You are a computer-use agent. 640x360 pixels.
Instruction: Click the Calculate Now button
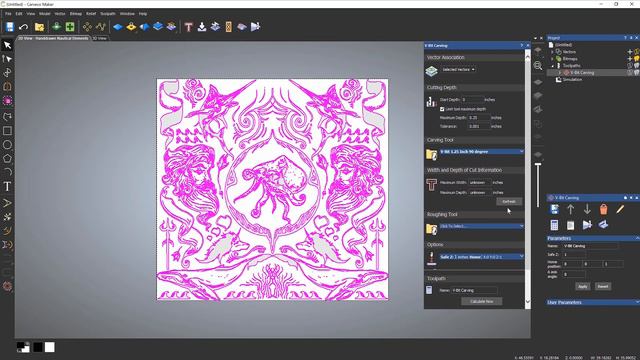click(482, 301)
